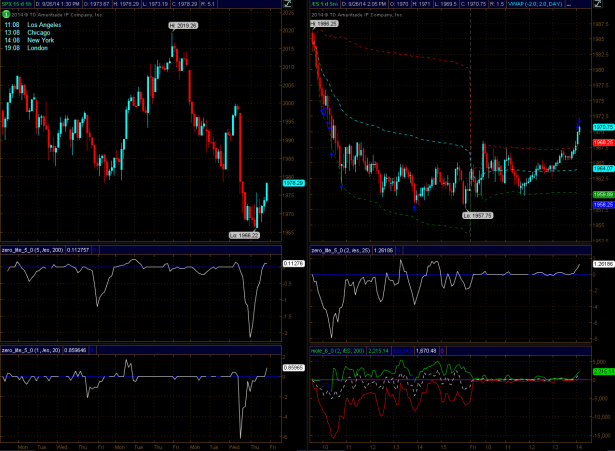This screenshot has width=615, height=451.
Task: Click the chart scale icon on the /ES chart
Action: pyautogui.click(x=598, y=4)
